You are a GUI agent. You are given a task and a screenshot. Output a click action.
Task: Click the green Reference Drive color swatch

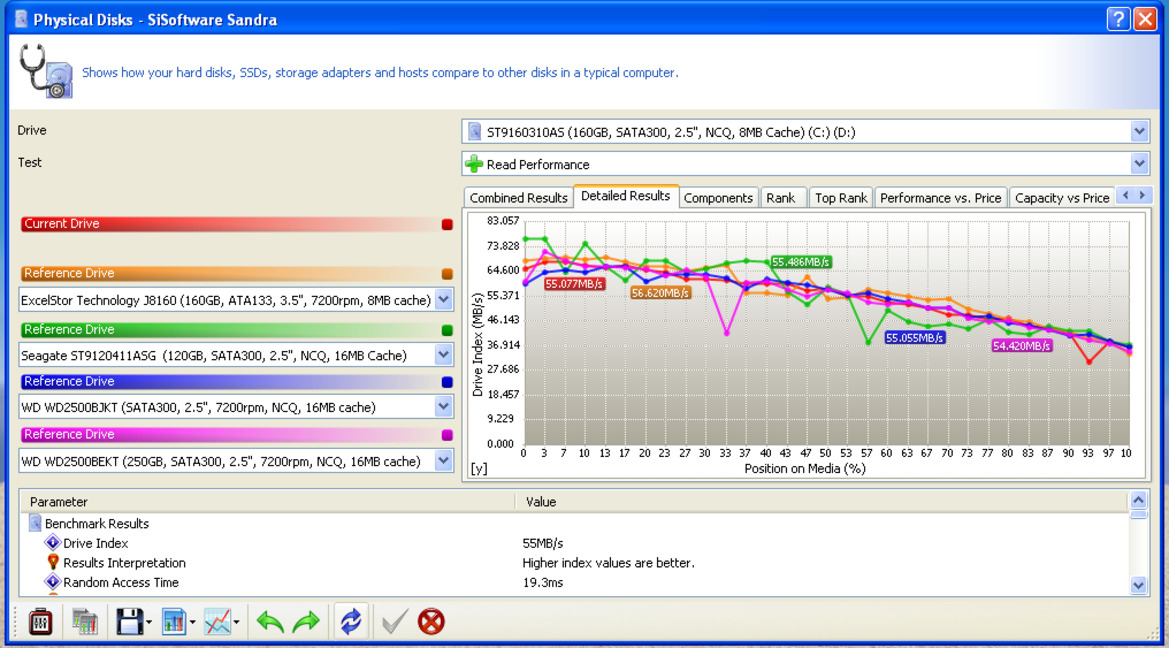click(x=447, y=330)
